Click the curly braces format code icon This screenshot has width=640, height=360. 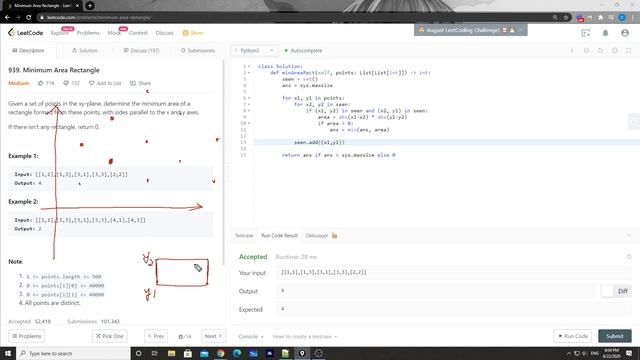(586, 50)
